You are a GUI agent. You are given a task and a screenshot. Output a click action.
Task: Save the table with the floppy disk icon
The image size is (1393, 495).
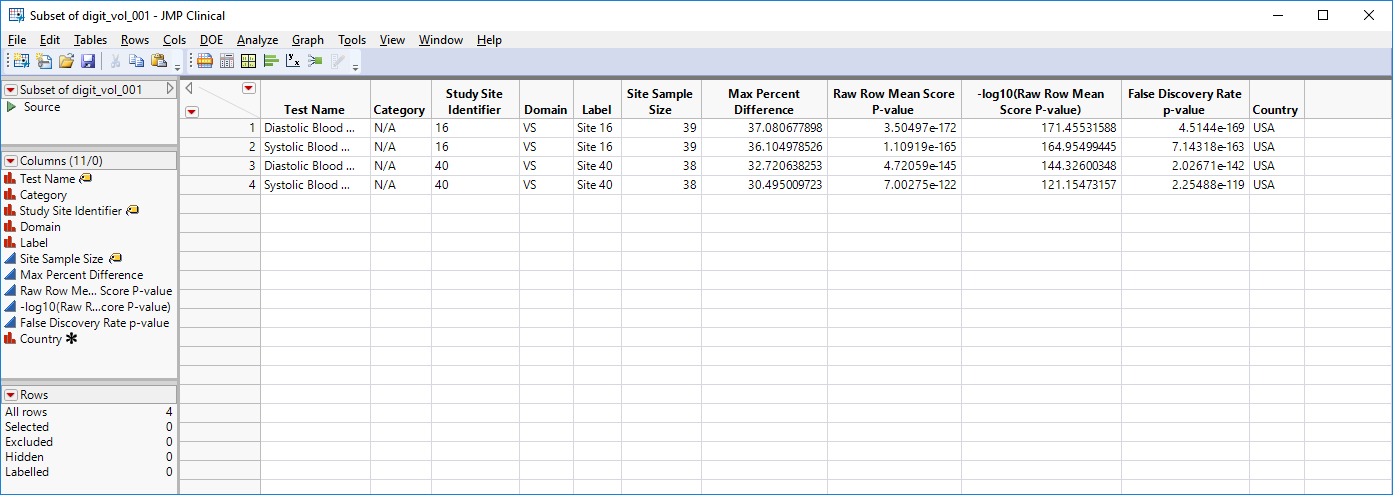click(x=88, y=62)
